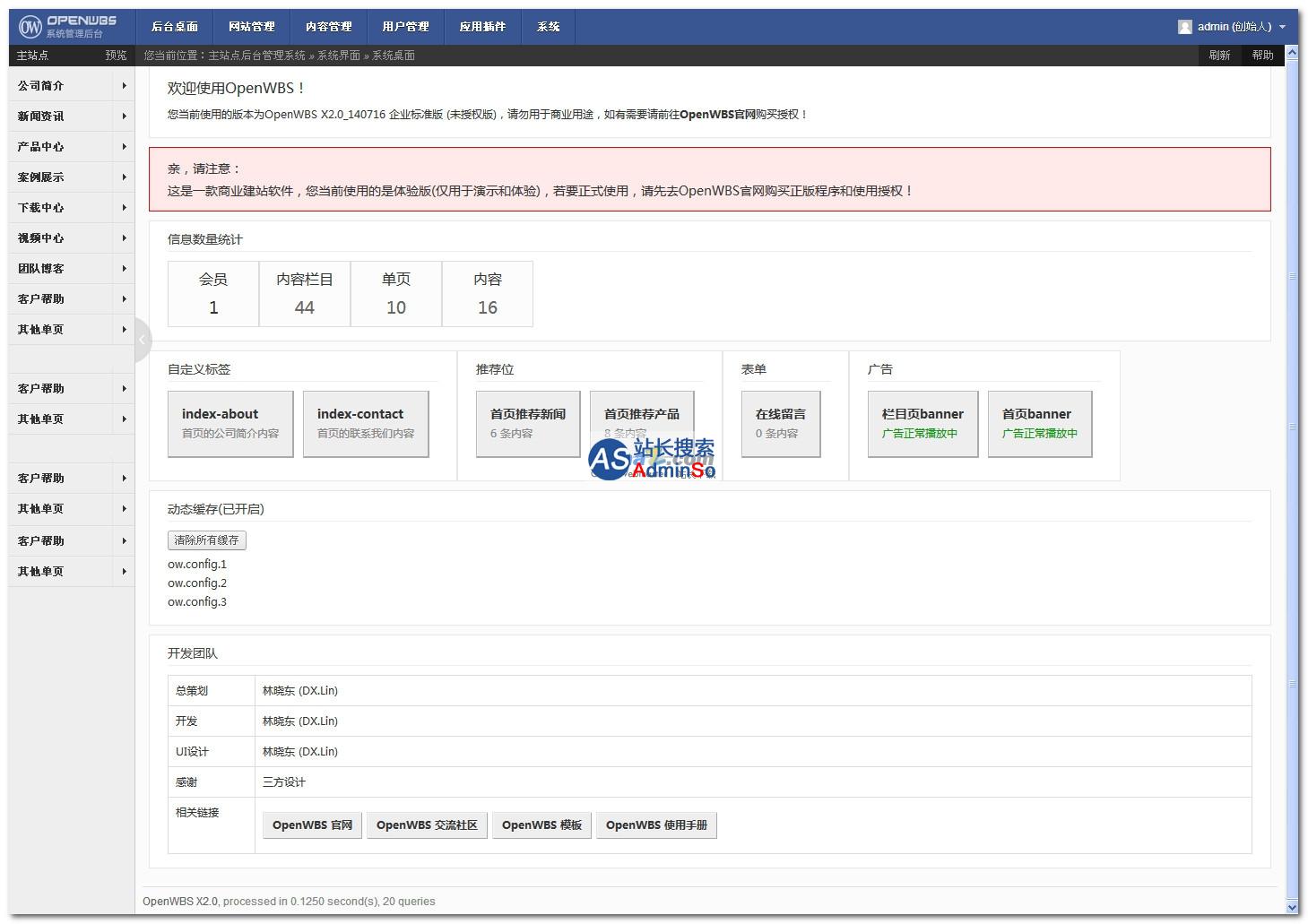
Task: Click the OpenWBS 模板 button
Action: click(541, 825)
